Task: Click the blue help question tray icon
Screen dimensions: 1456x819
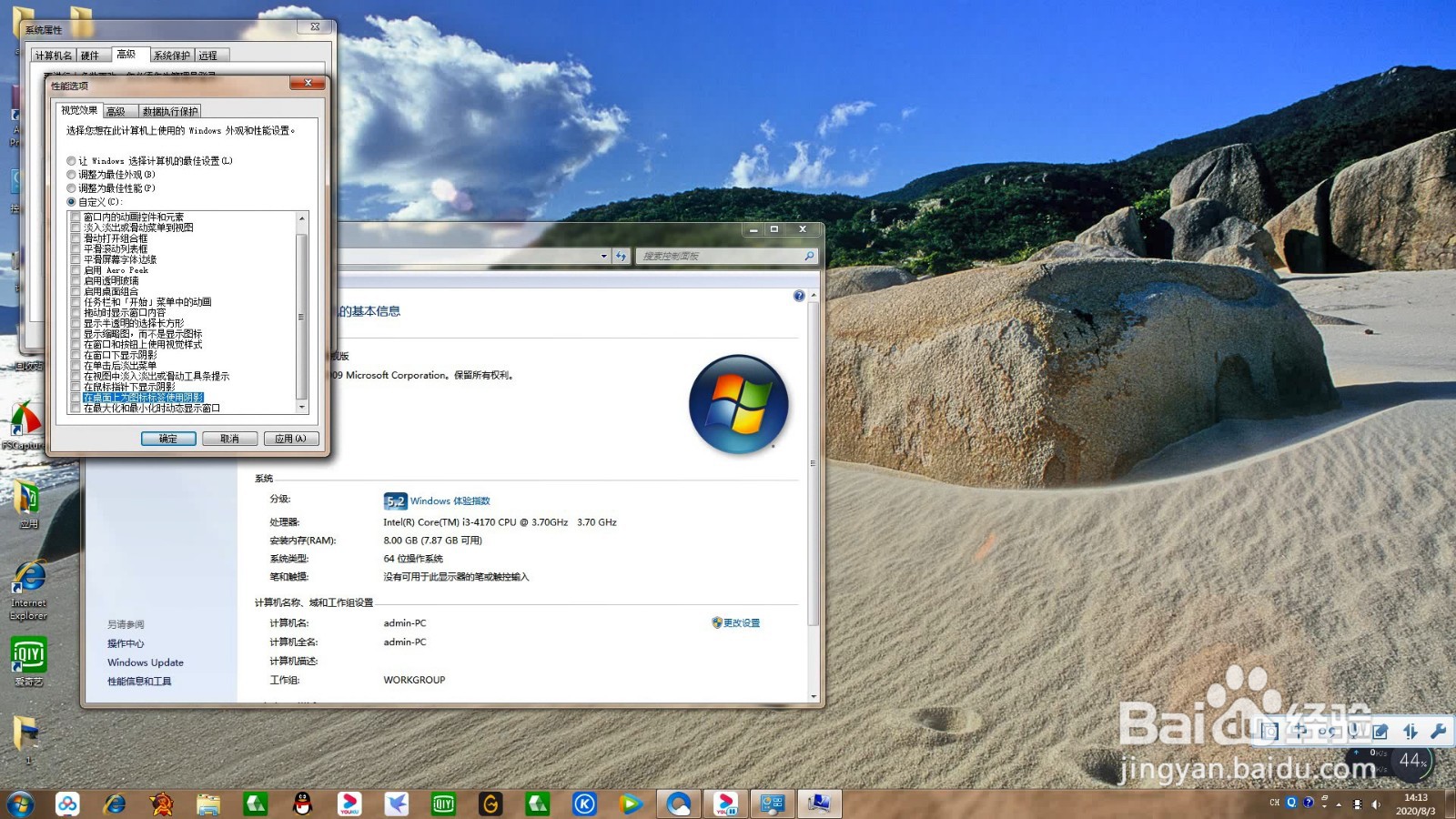Action: [1308, 803]
